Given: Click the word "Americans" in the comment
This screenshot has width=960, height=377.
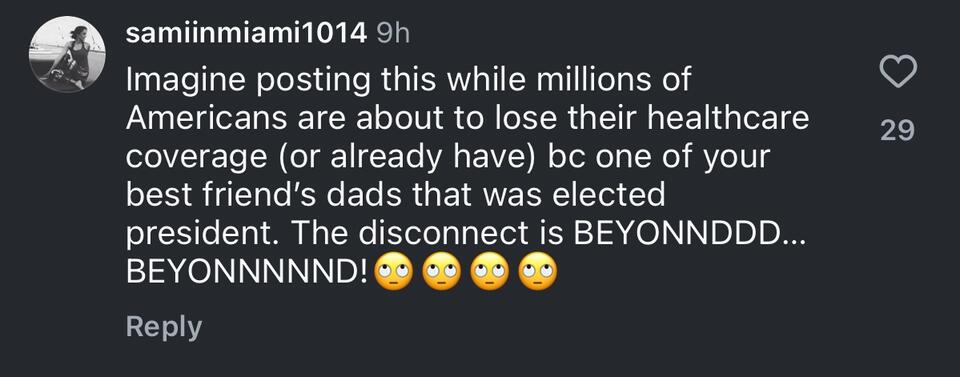Looking at the screenshot, I should click(x=206, y=119).
